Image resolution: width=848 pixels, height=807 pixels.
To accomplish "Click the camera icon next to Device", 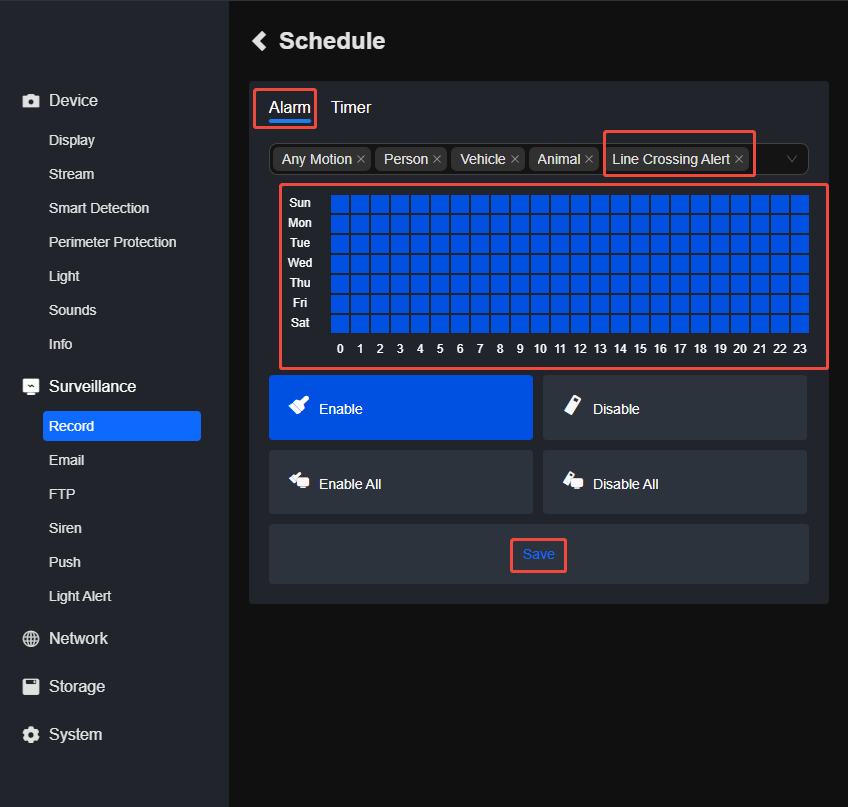I will pos(31,101).
